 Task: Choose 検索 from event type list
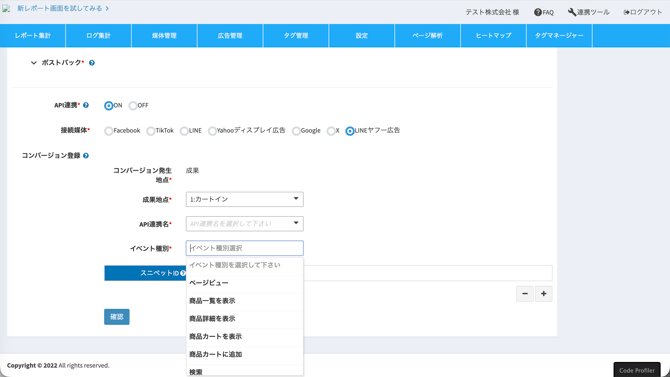[x=244, y=371]
